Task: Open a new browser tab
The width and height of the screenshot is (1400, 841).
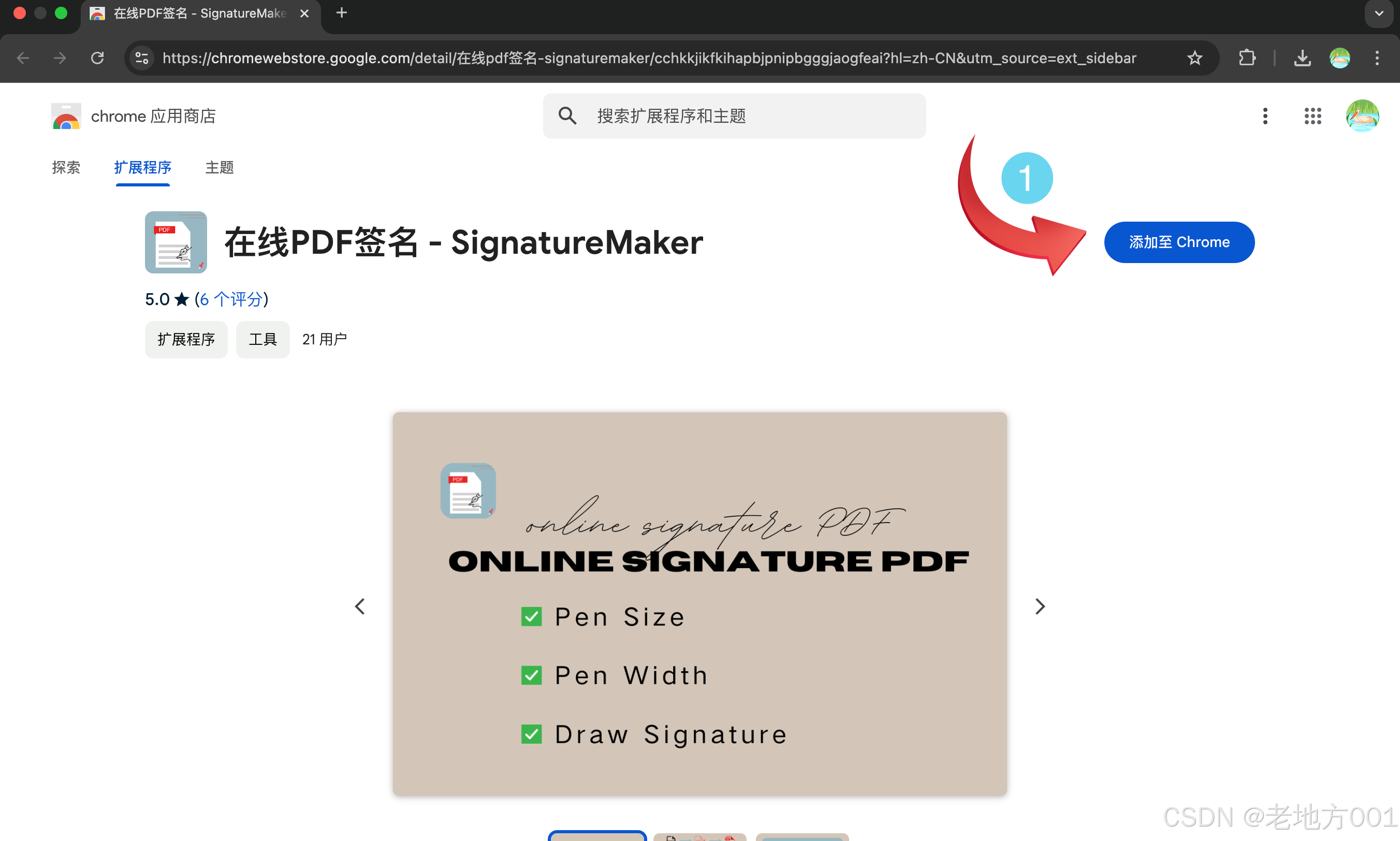Action: point(342,12)
